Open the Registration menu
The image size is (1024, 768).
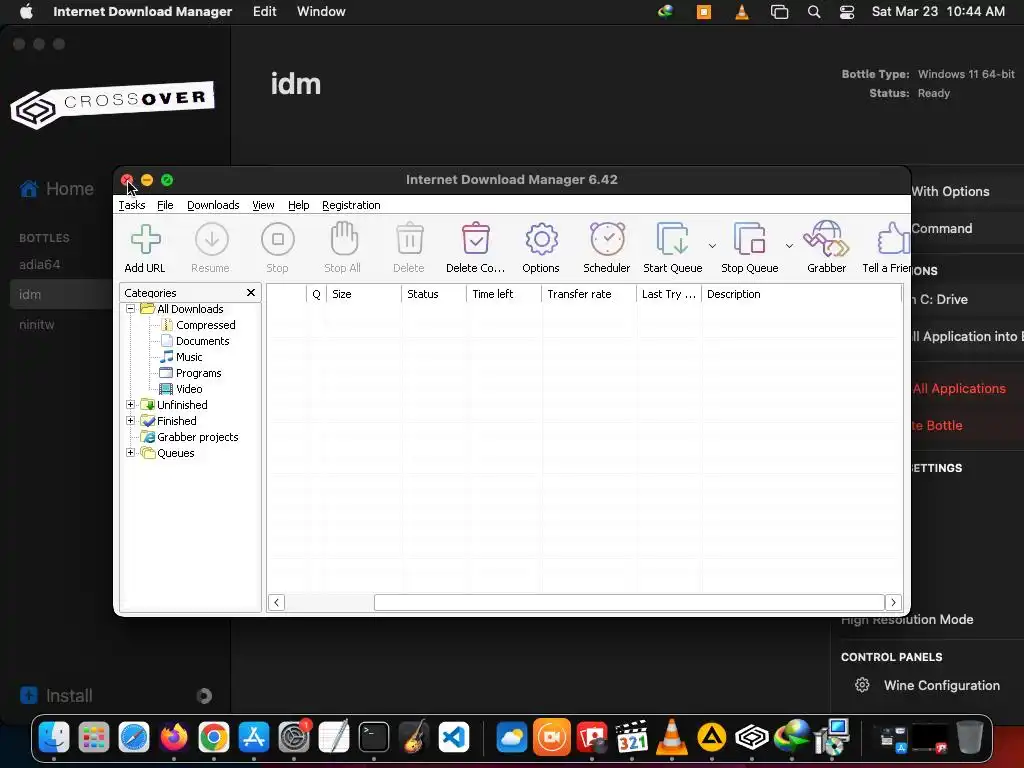pyautogui.click(x=351, y=205)
